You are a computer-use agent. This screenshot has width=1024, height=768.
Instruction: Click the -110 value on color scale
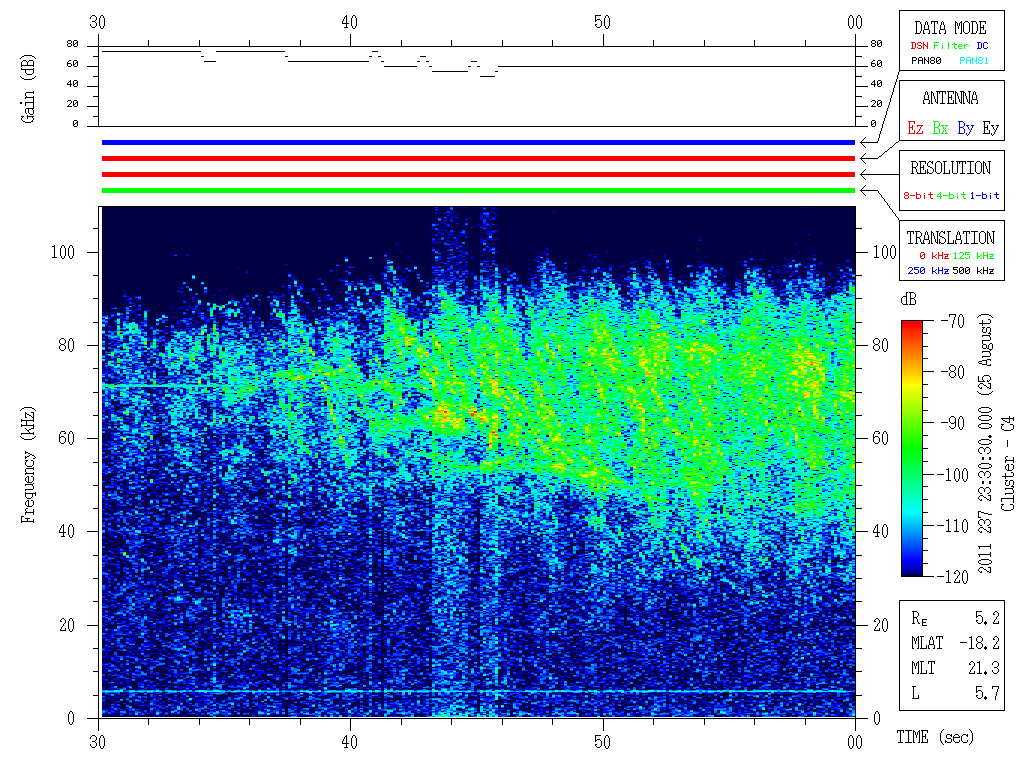point(953,526)
